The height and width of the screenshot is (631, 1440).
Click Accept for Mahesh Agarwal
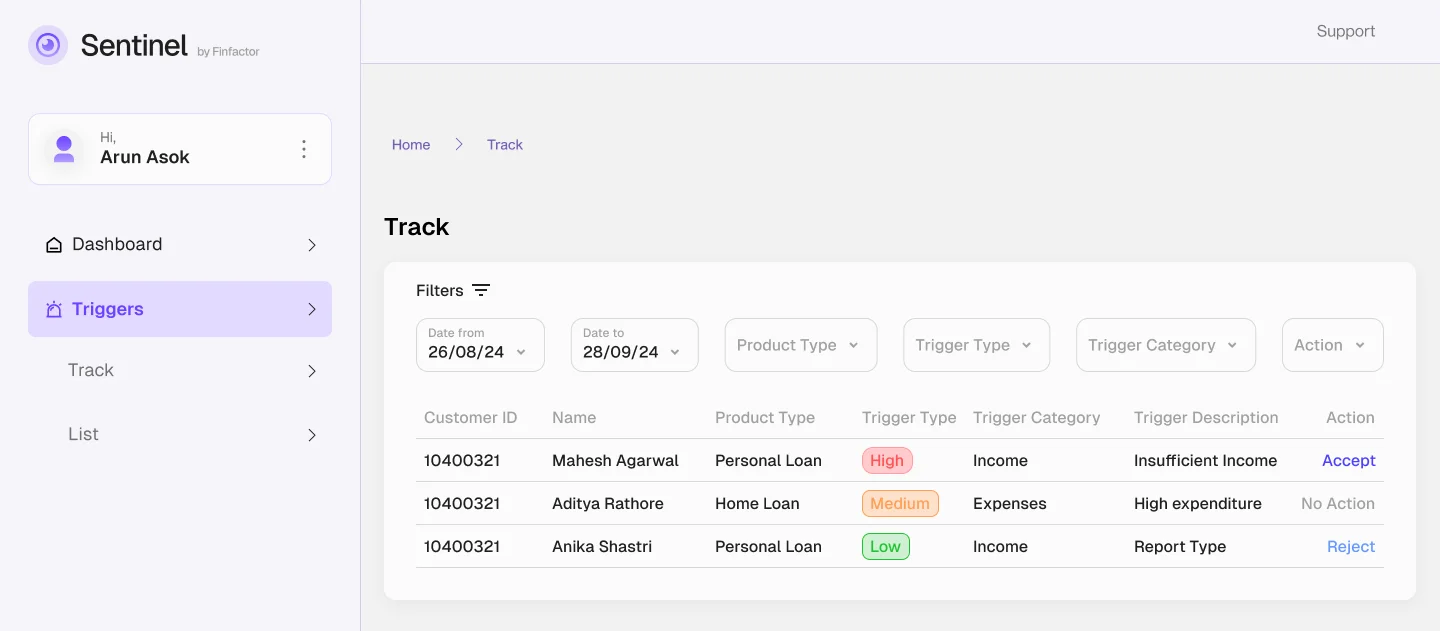pos(1348,460)
